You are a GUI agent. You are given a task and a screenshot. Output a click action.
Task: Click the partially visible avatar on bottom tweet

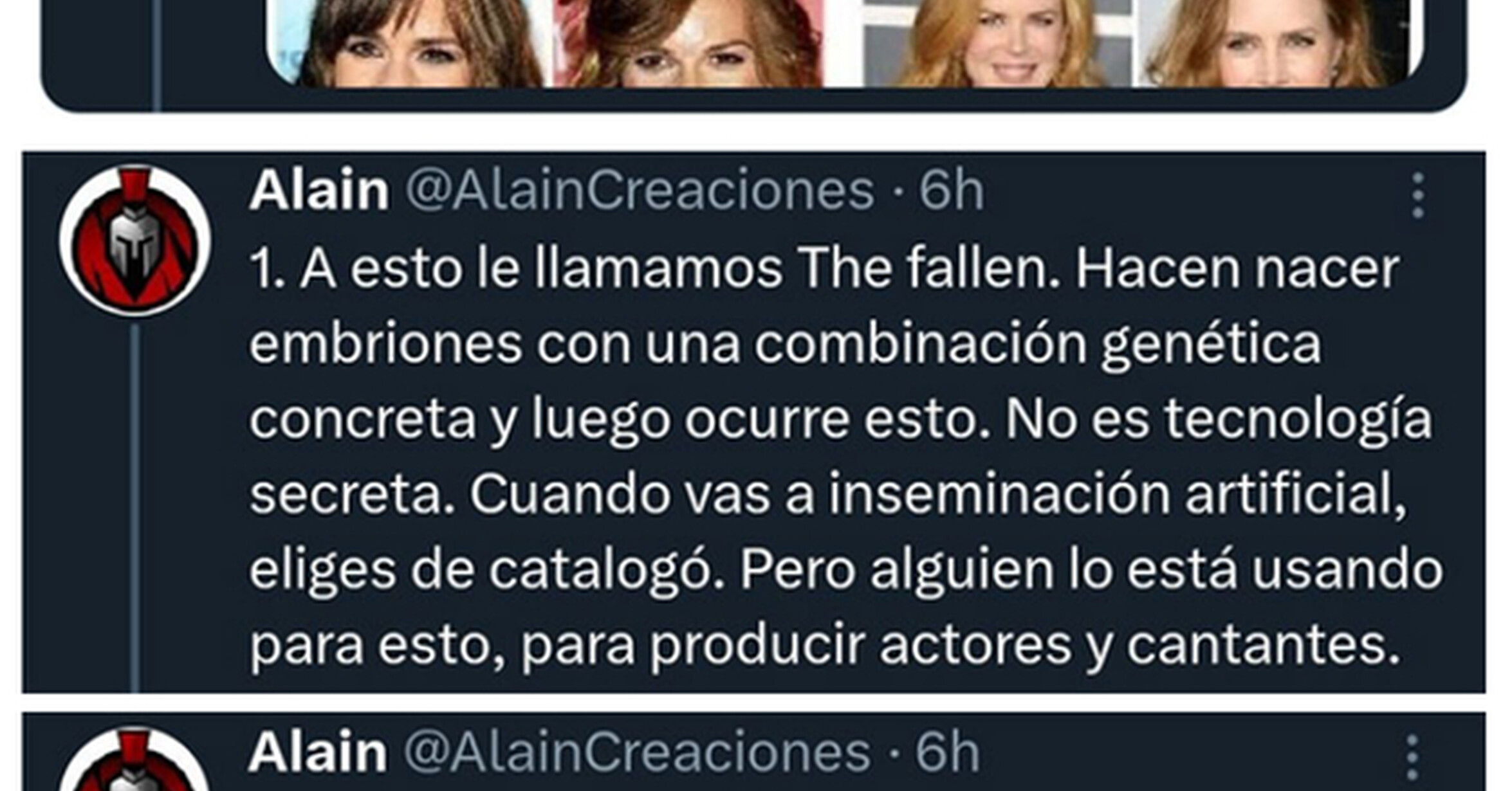coord(134,759)
